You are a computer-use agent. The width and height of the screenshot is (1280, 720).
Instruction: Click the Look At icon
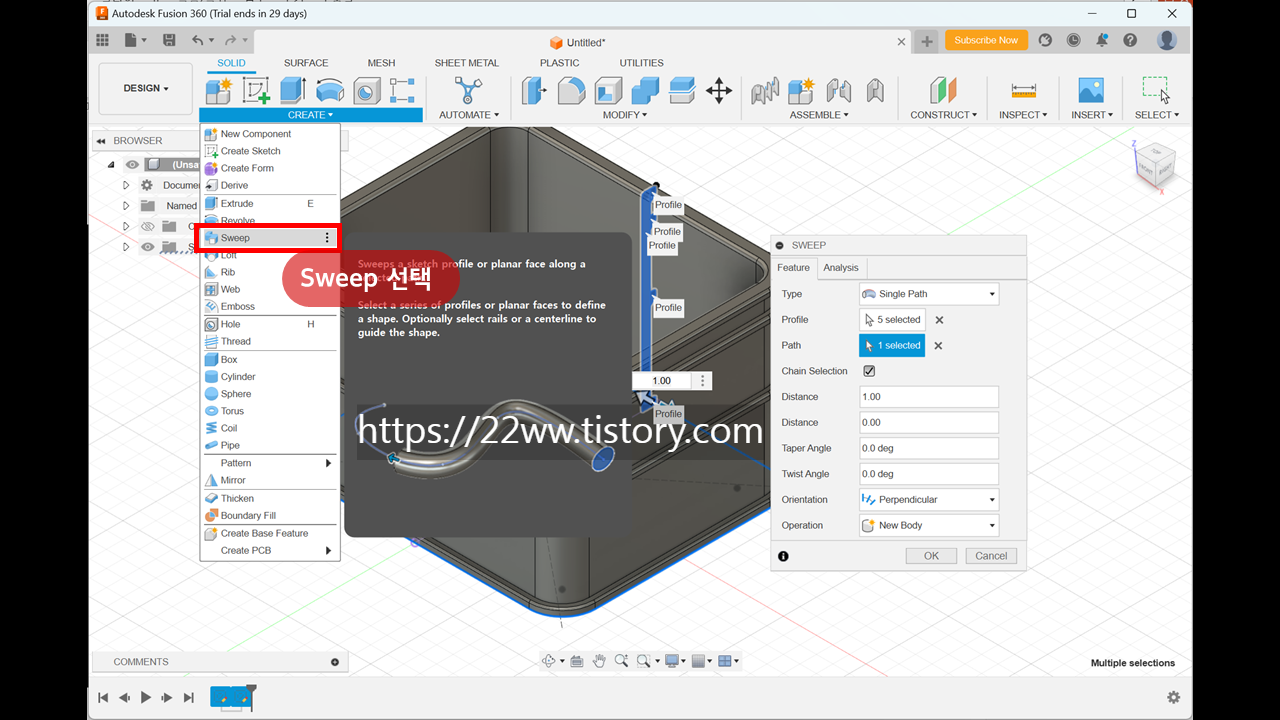pyautogui.click(x=577, y=661)
